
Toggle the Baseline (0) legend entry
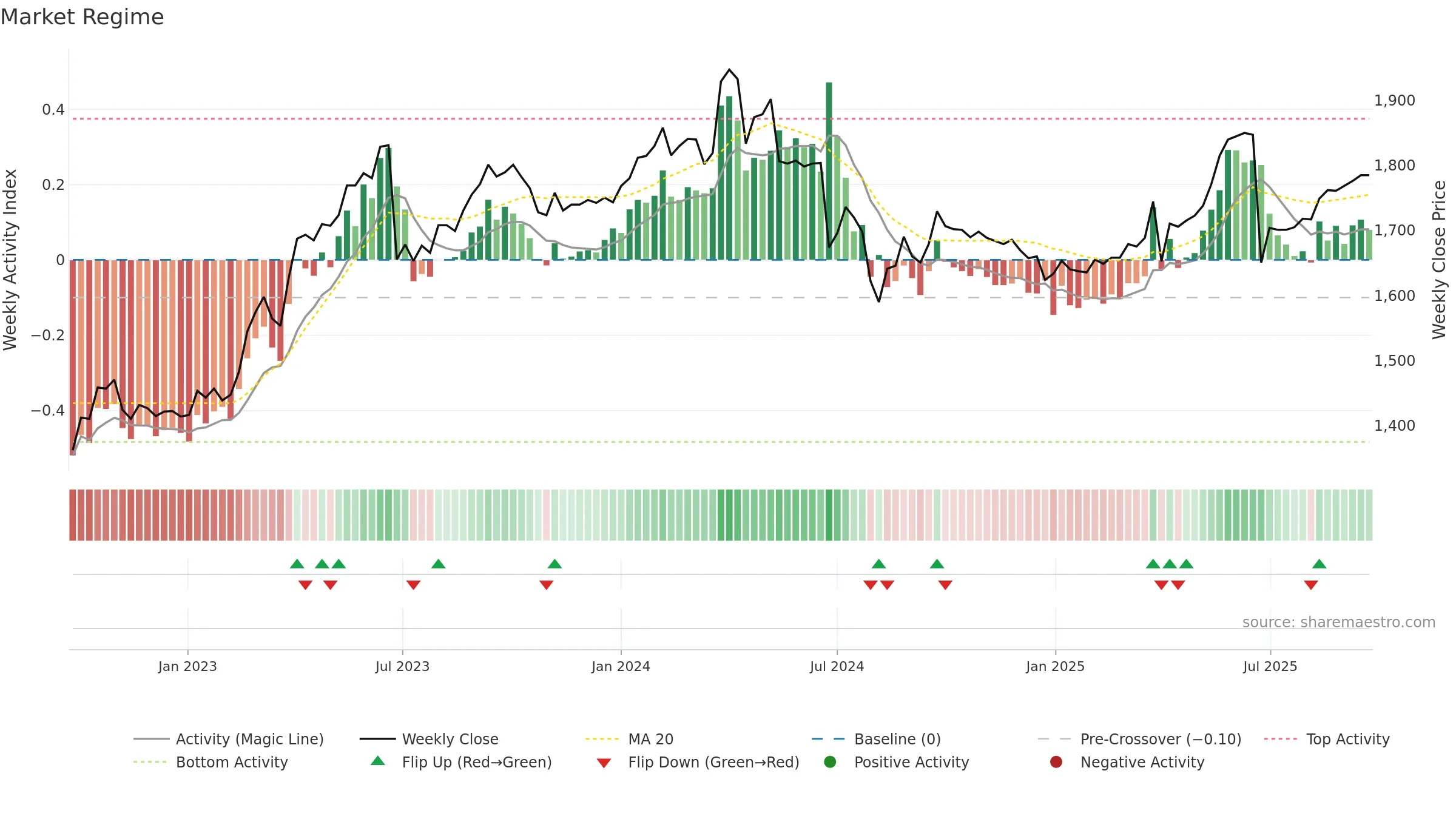pyautogui.click(x=876, y=739)
